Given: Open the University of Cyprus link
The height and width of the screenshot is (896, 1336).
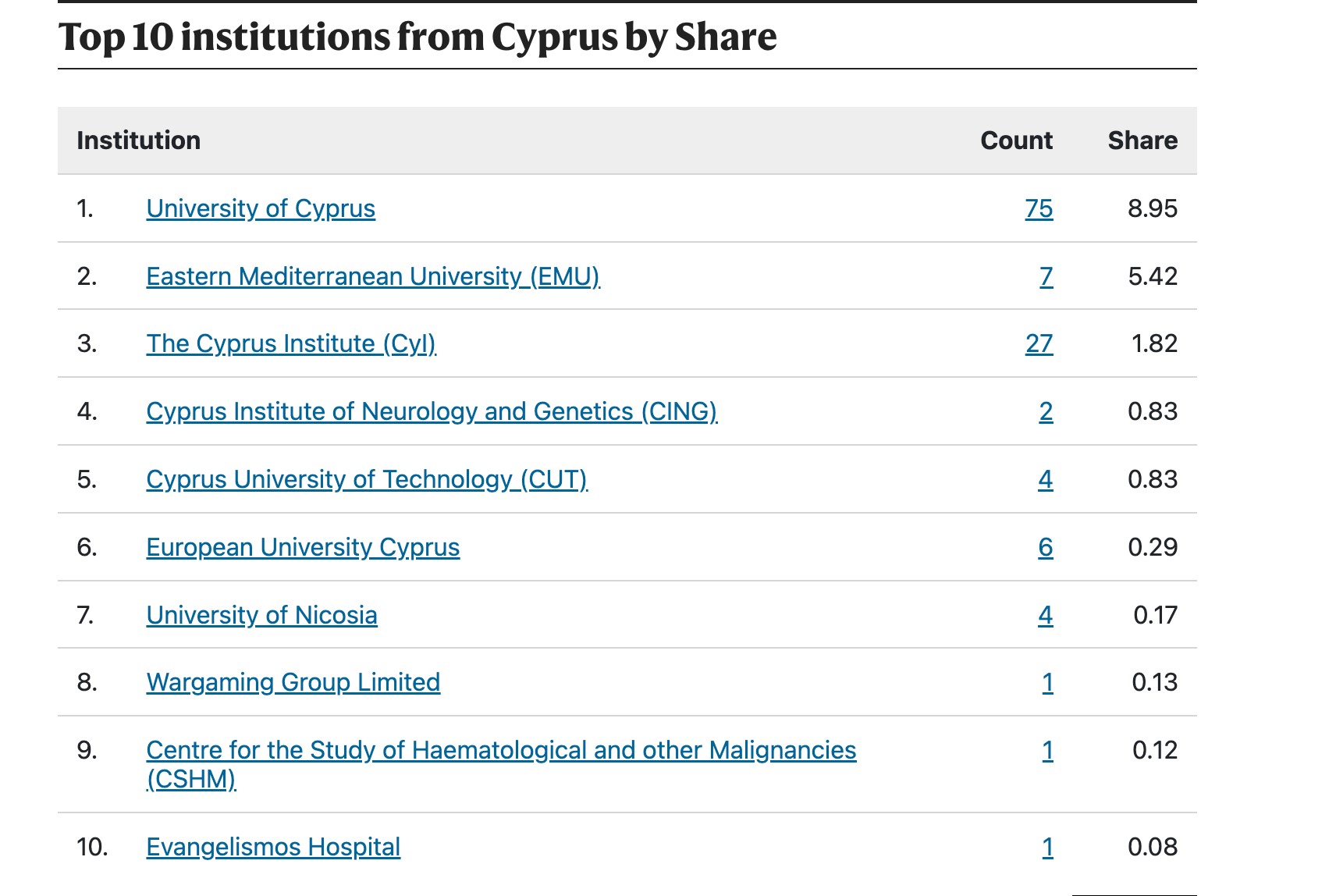Looking at the screenshot, I should 261,208.
